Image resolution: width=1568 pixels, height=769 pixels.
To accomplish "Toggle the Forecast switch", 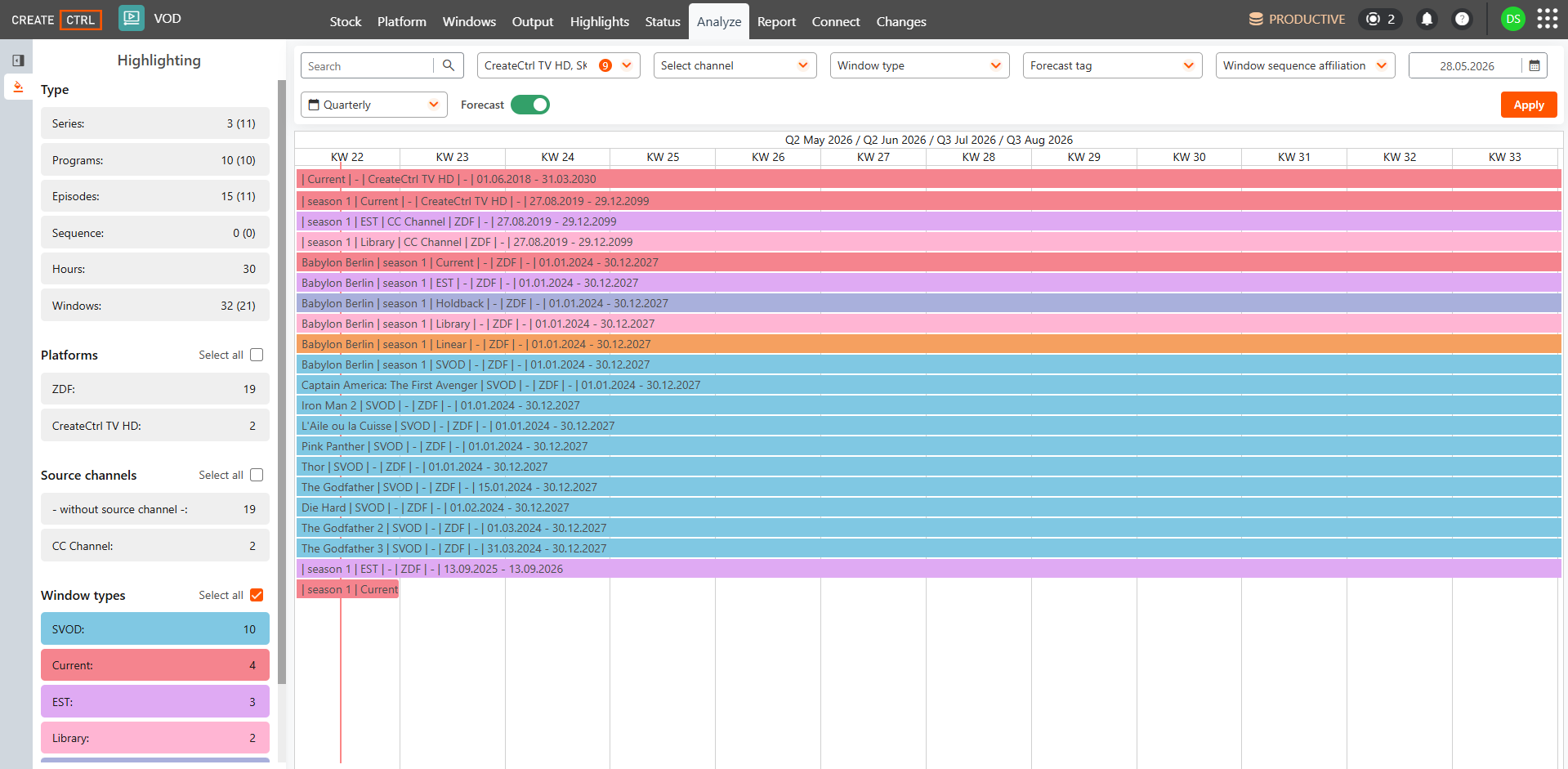I will (x=530, y=105).
